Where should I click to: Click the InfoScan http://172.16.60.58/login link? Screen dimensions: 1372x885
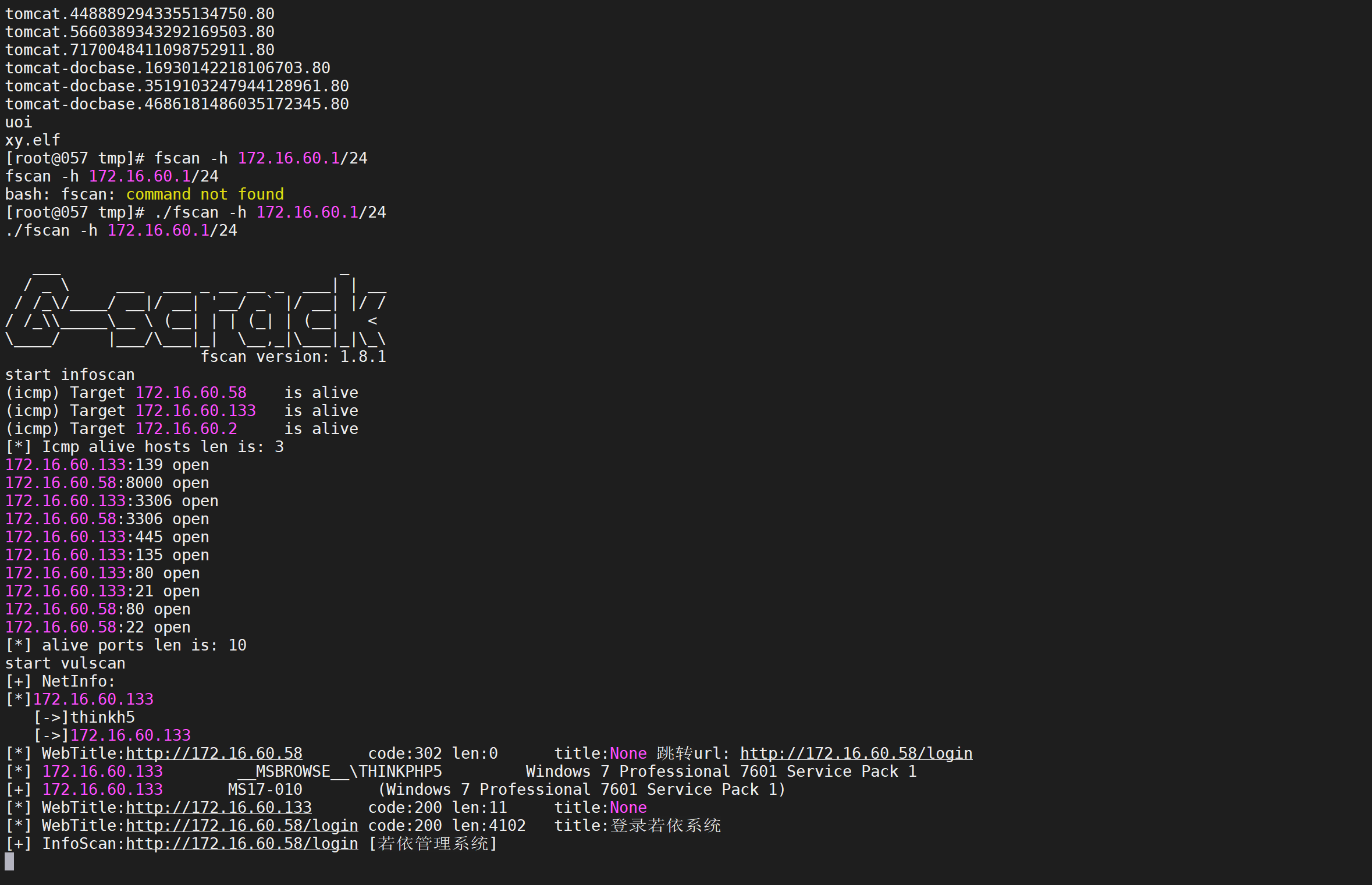pos(242,844)
